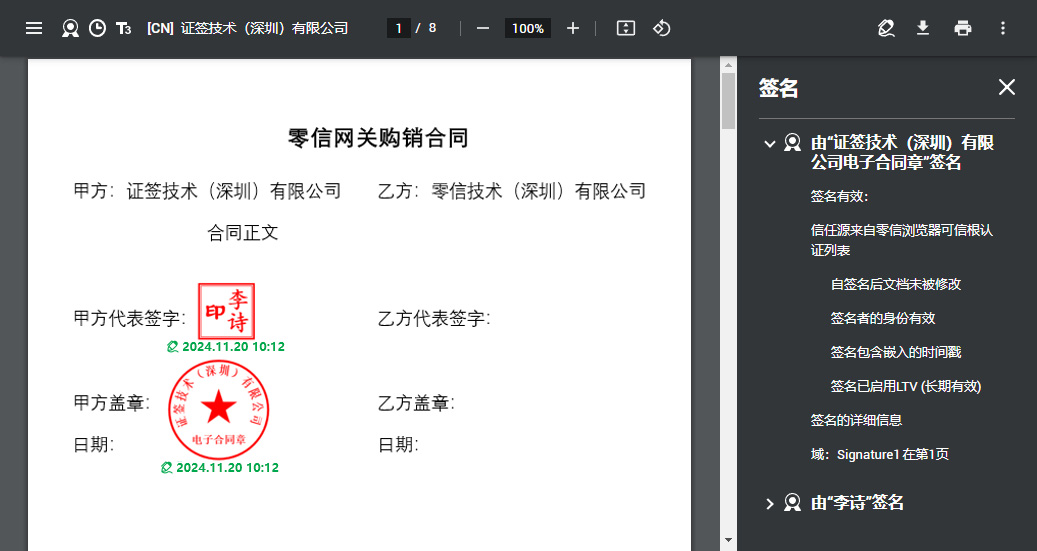Print the contract document

(963, 28)
